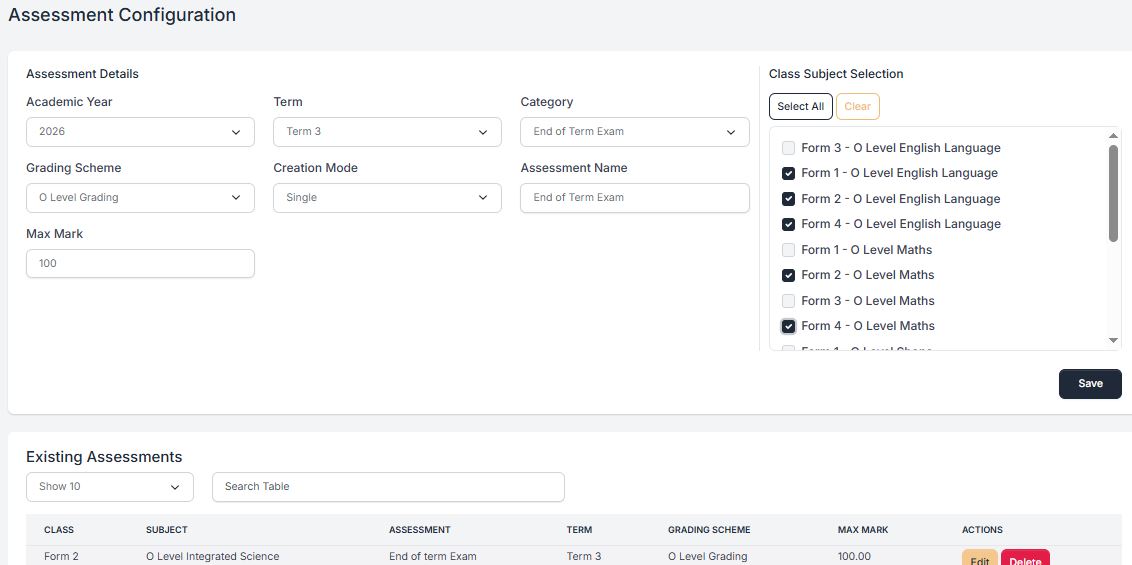Screen dimensions: 1132x565
Task: Open the Creation Mode Single dropdown
Action: [x=387, y=198]
